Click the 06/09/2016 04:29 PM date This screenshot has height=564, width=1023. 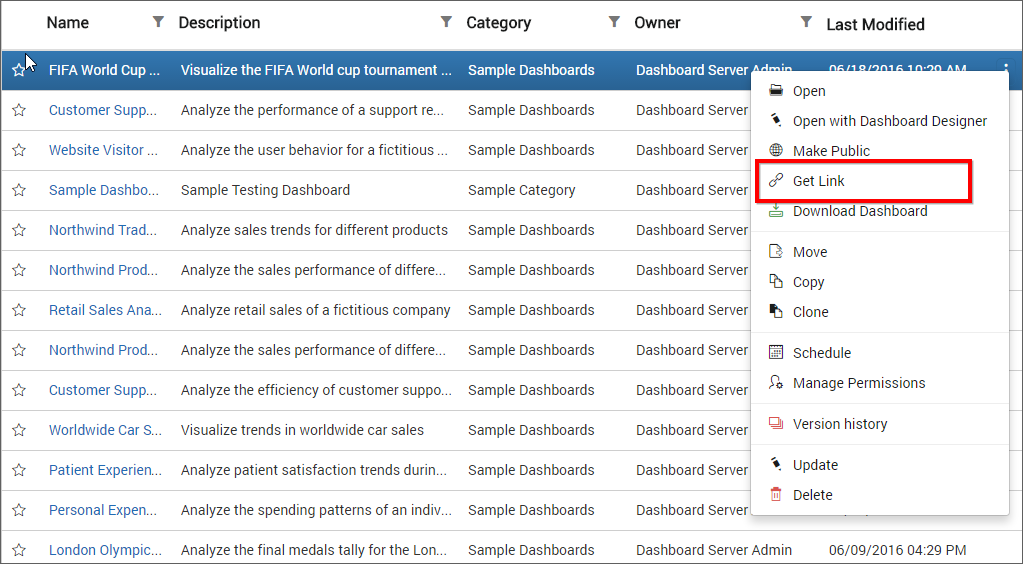click(x=897, y=550)
